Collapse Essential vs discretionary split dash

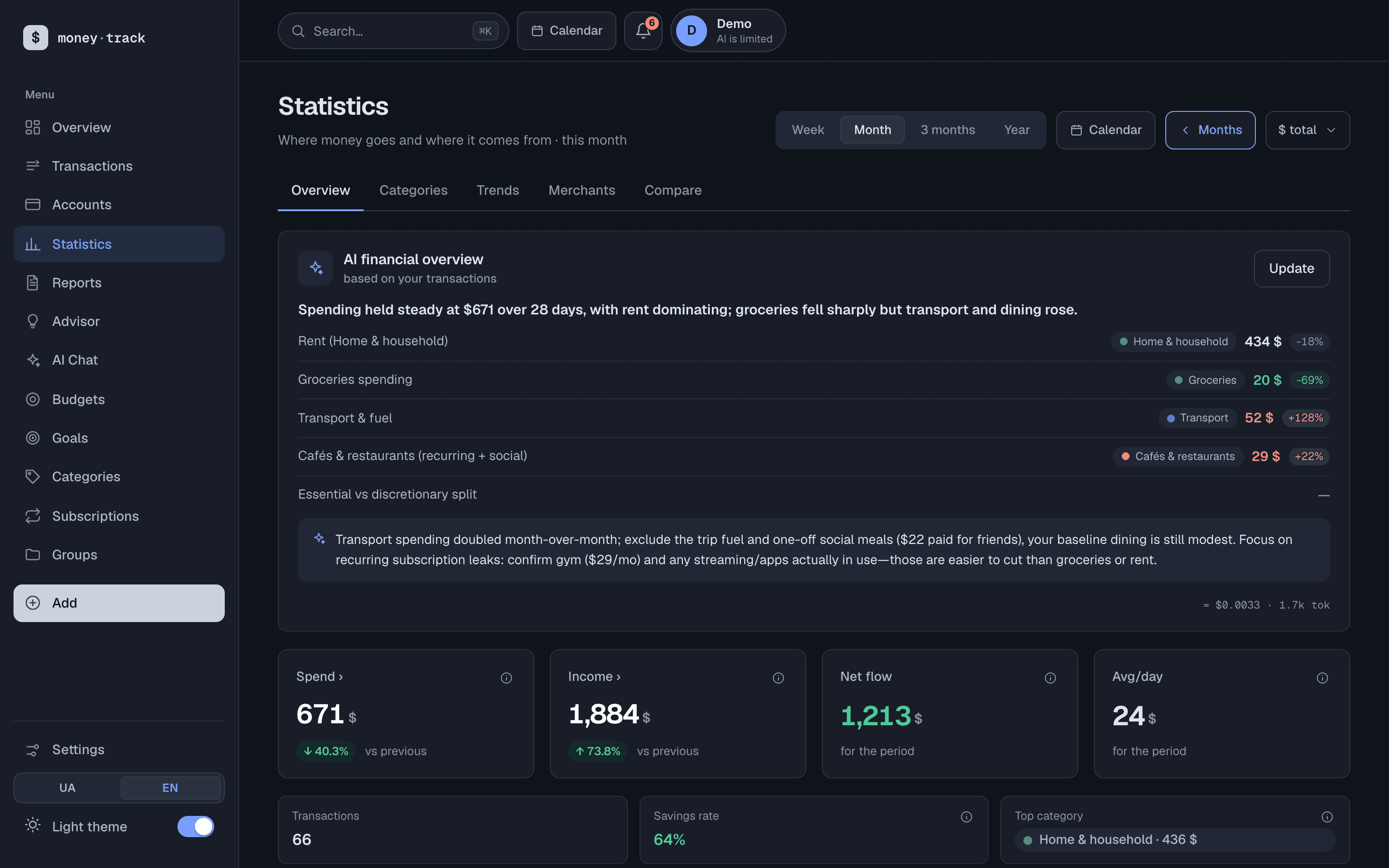click(x=1323, y=495)
